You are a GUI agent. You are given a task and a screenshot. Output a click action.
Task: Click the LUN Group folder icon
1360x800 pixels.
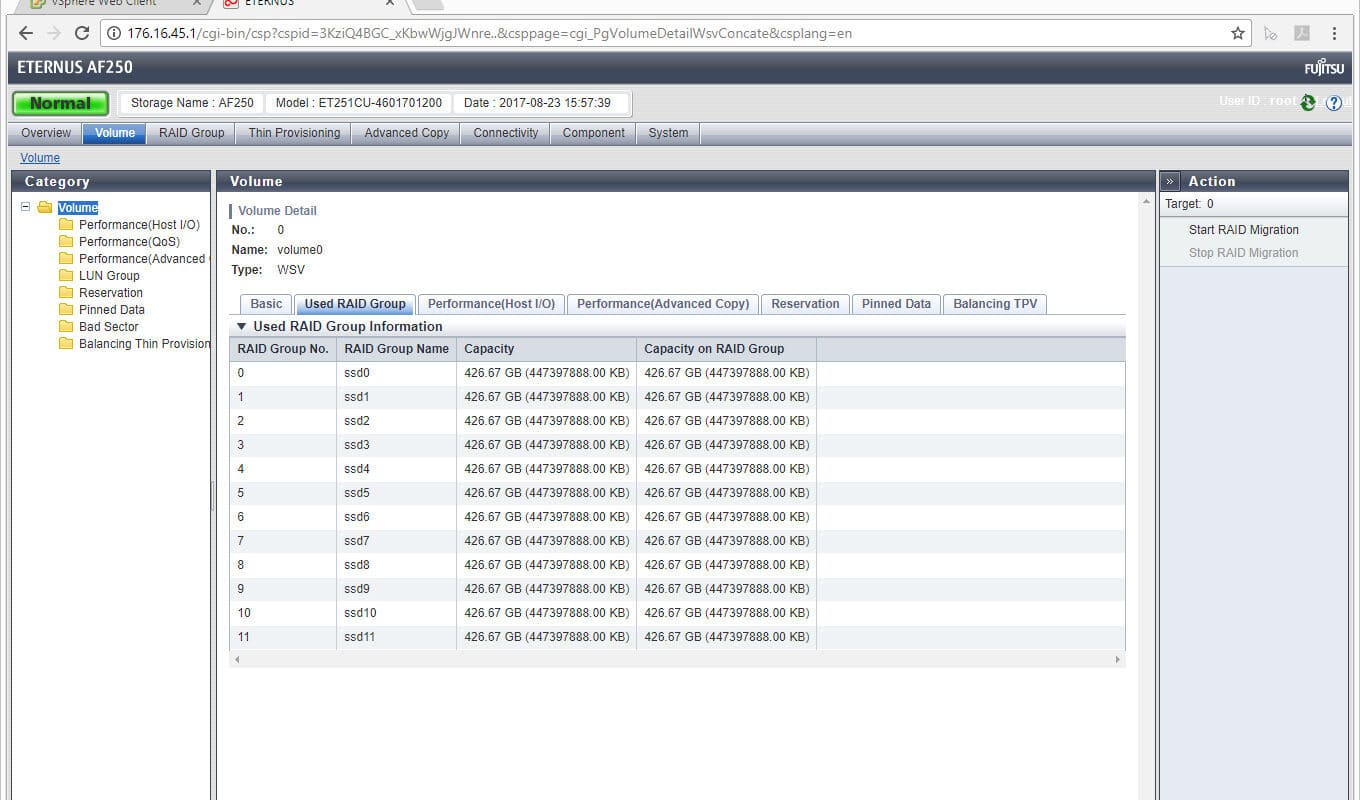66,276
